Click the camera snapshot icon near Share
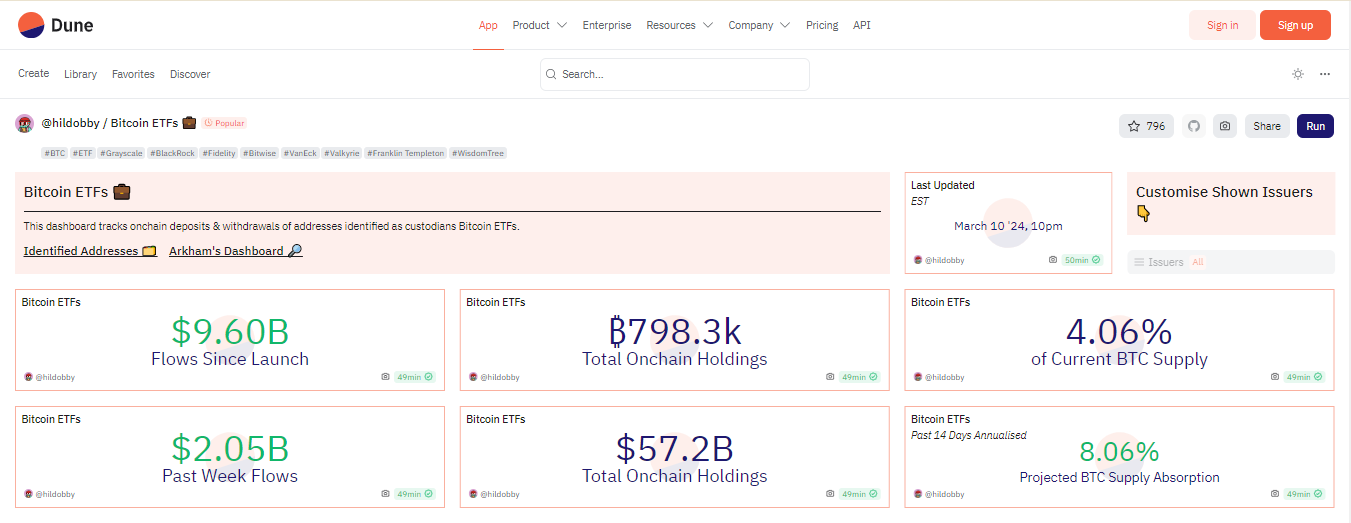This screenshot has height=523, width=1351. [x=1225, y=126]
